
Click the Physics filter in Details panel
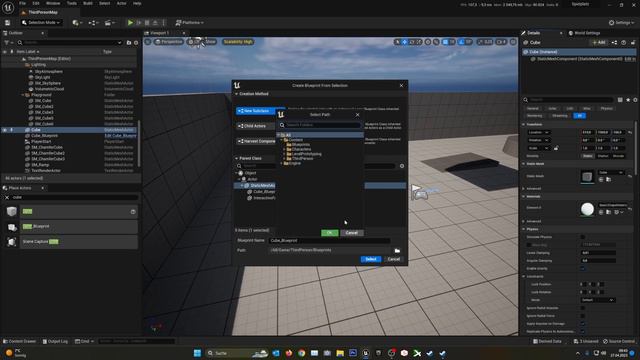click(607, 109)
